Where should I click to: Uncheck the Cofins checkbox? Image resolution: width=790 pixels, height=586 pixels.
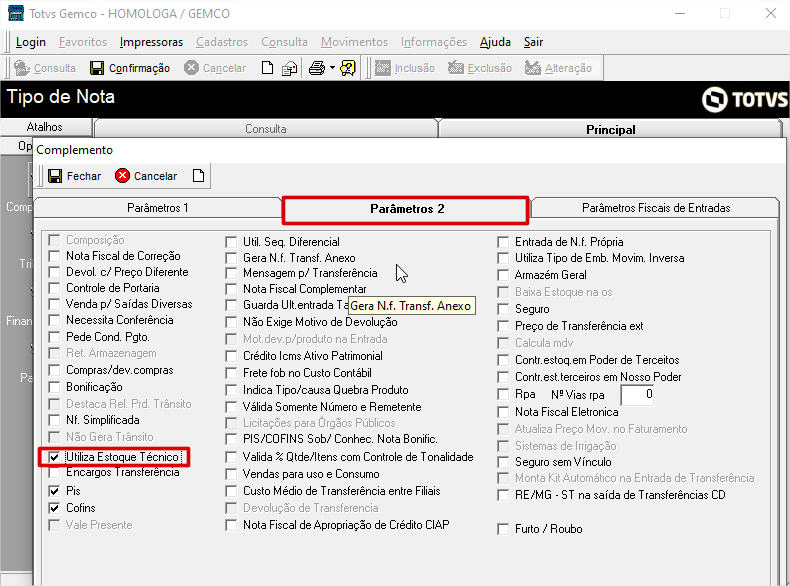click(x=54, y=508)
